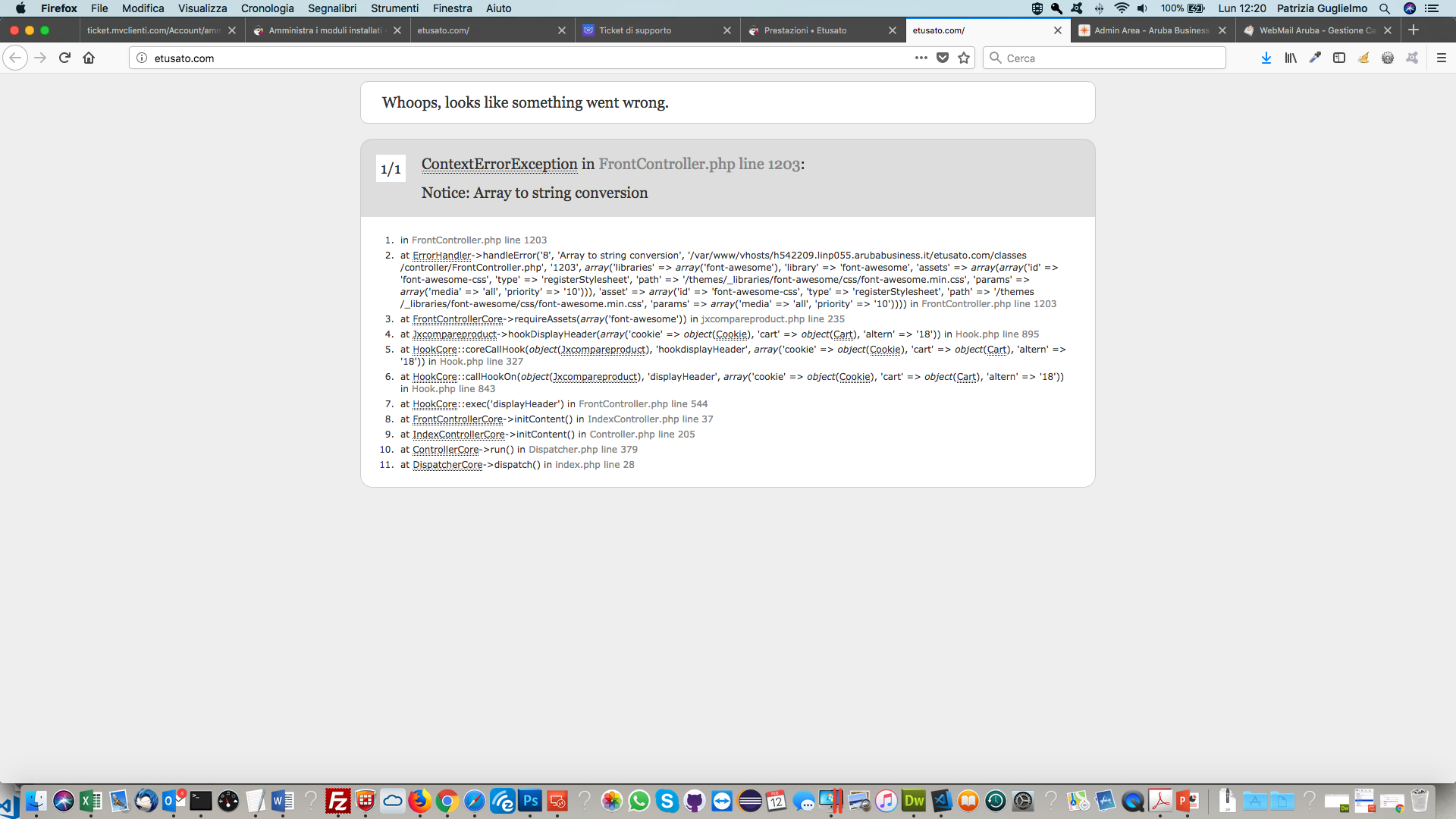Image resolution: width=1456 pixels, height=819 pixels.
Task: Open page actions three-dot menu
Action: [921, 58]
